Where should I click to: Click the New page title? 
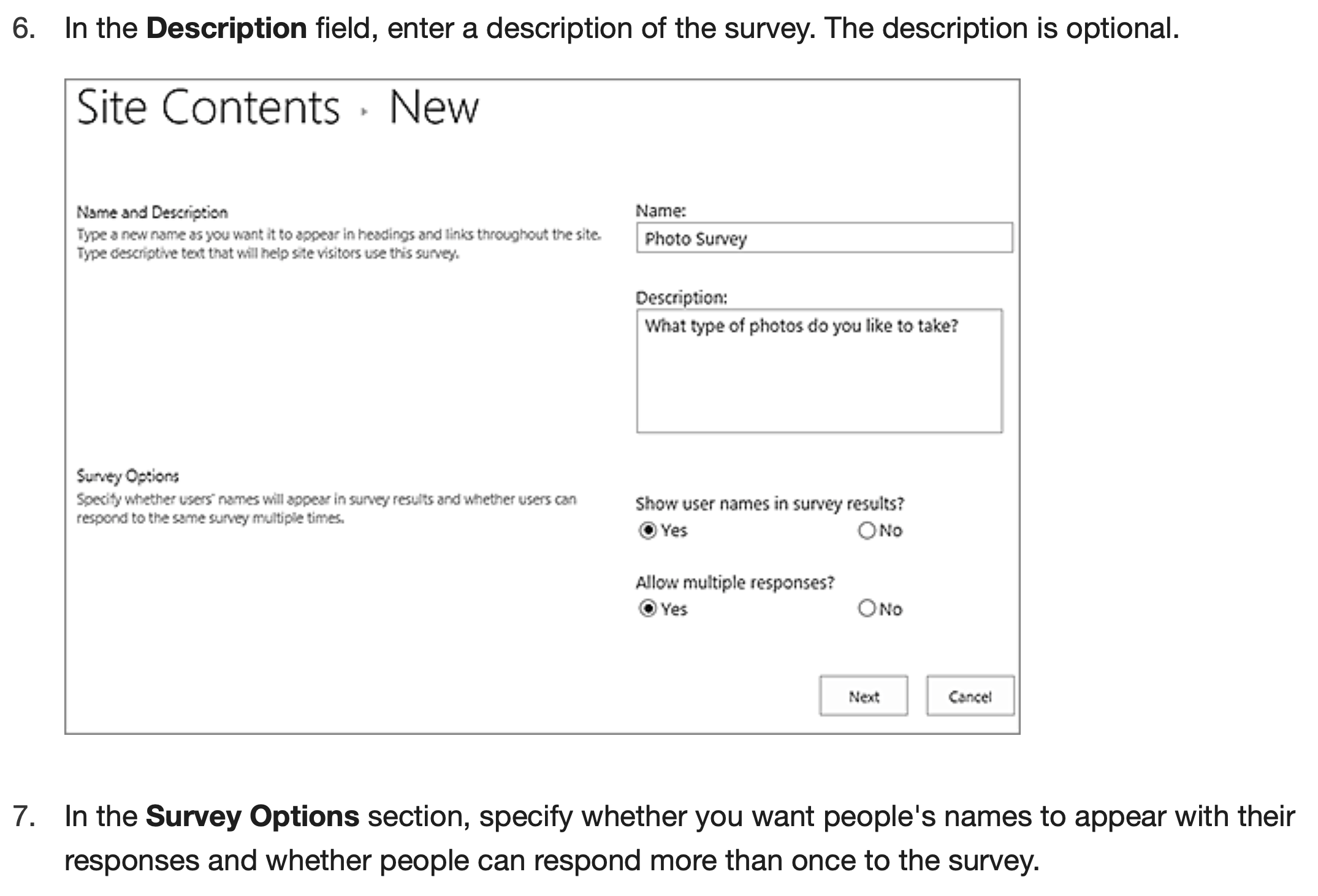point(434,108)
